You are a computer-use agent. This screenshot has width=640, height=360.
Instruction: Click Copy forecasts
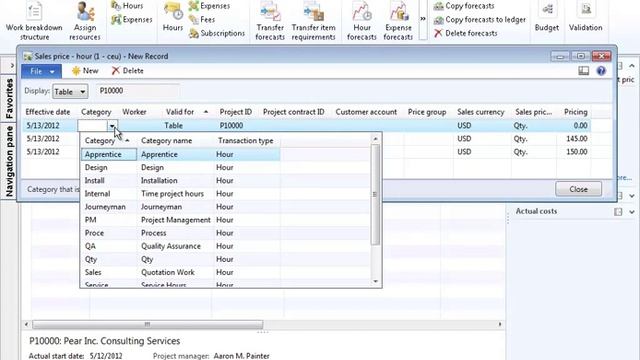[x=464, y=6]
